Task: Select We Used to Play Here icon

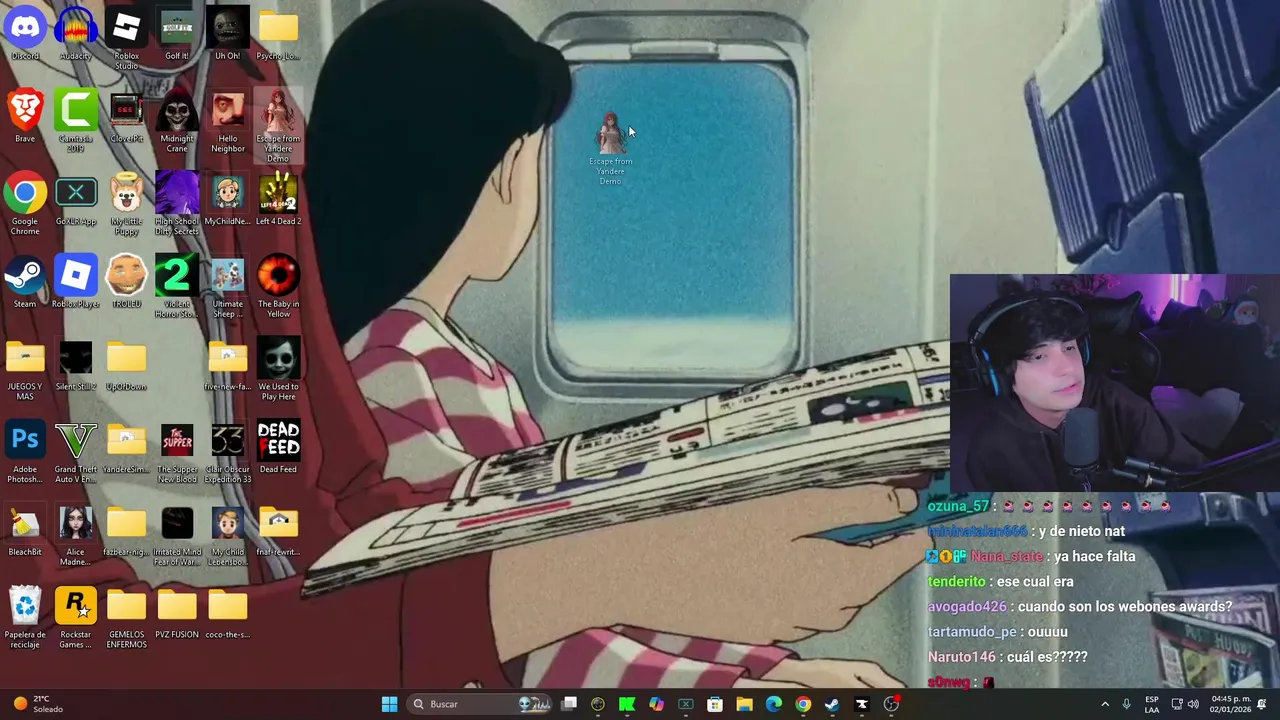Action: 278,370
